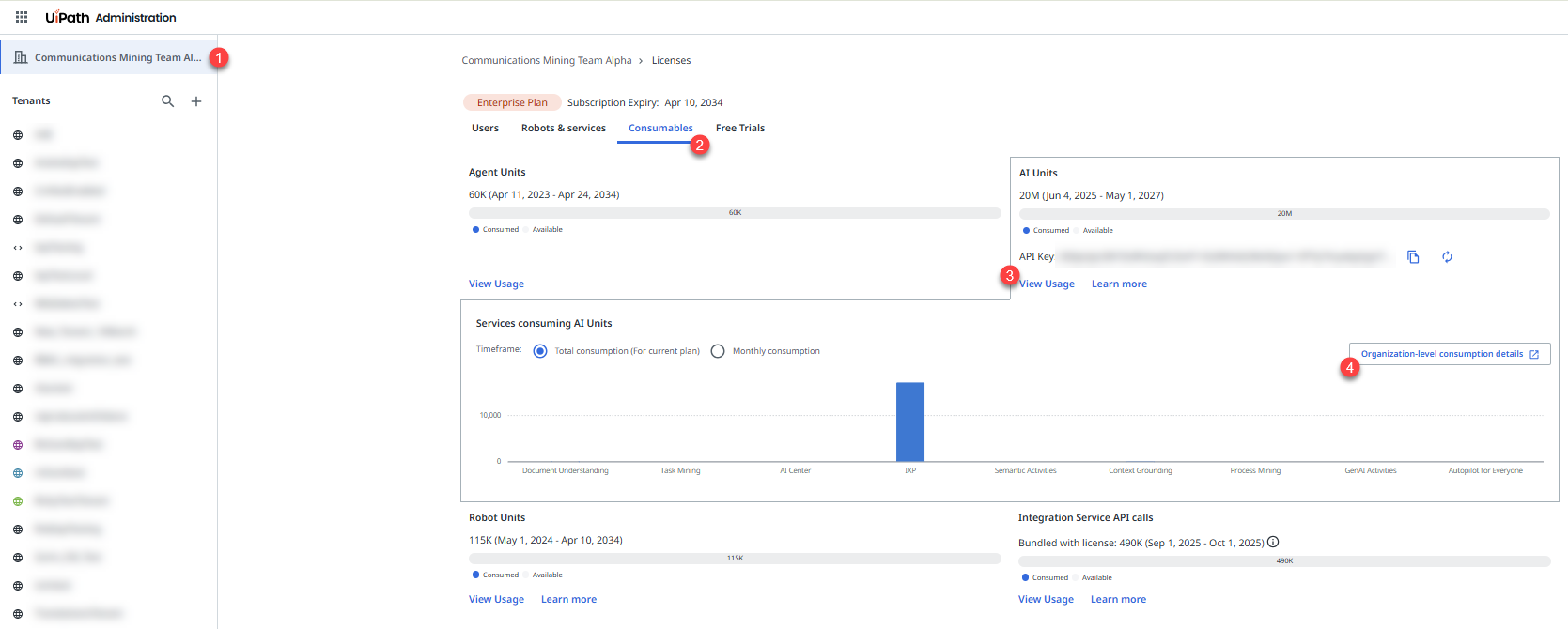This screenshot has height=629, width=1568.
Task: Click the Tenants heading in sidebar
Action: (x=31, y=100)
